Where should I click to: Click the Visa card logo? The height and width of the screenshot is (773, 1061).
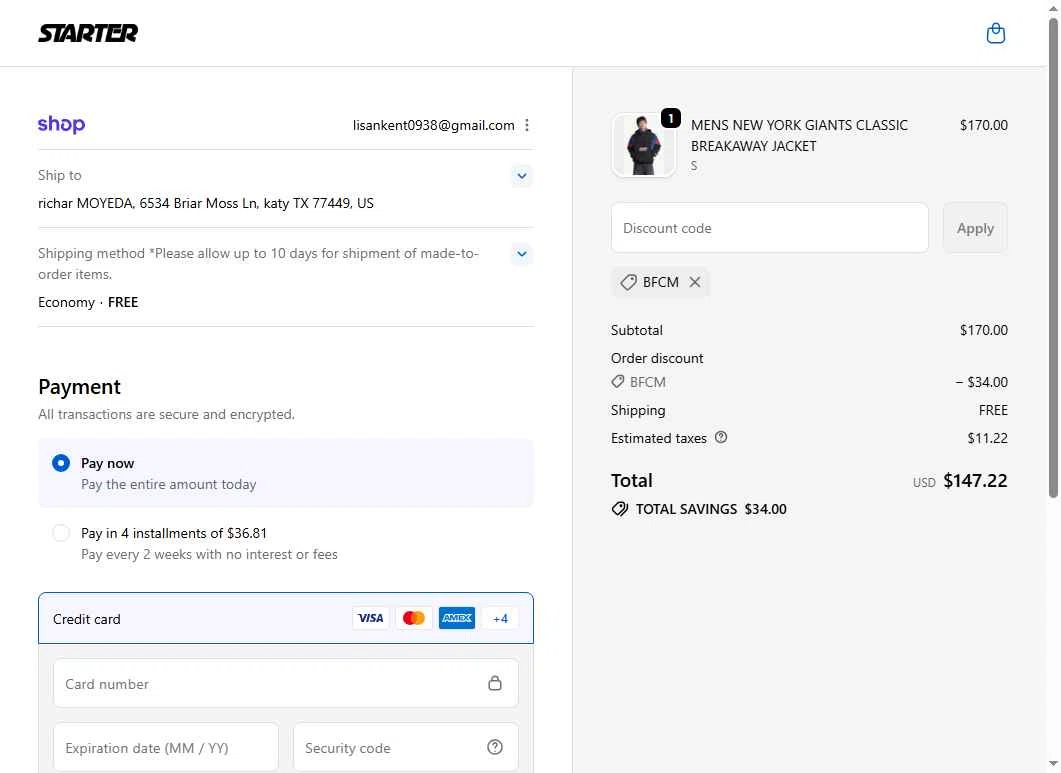pos(371,618)
